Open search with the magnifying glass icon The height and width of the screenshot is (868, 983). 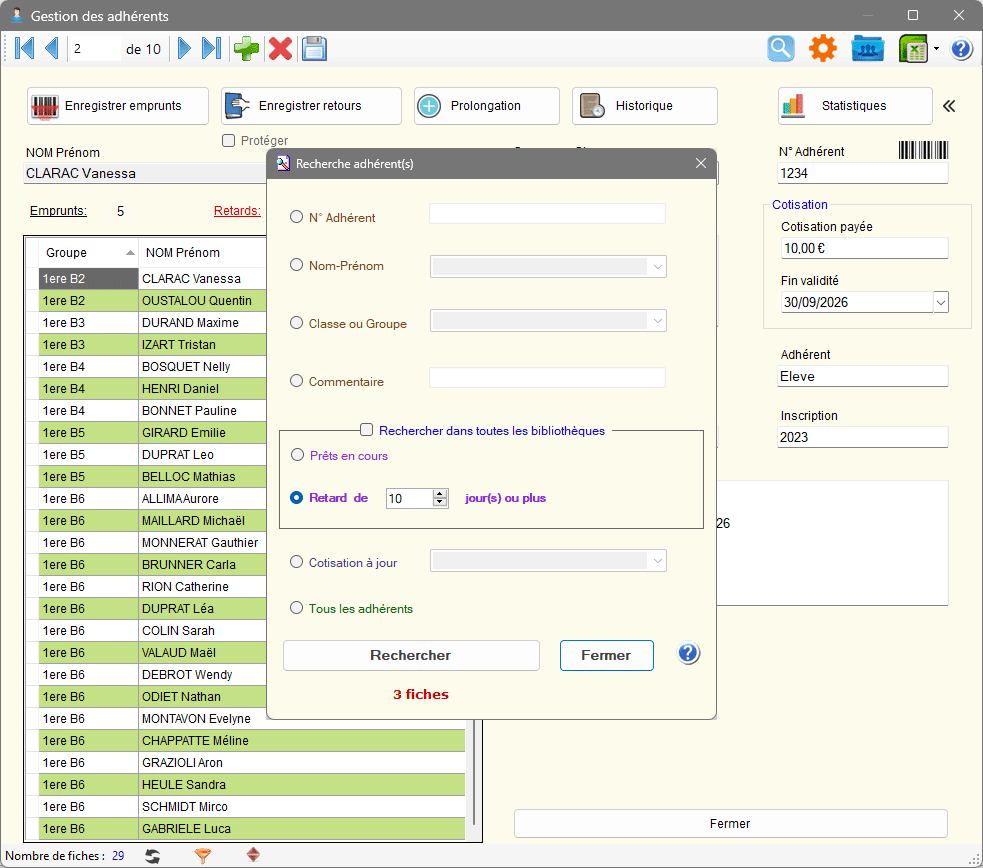coord(781,48)
